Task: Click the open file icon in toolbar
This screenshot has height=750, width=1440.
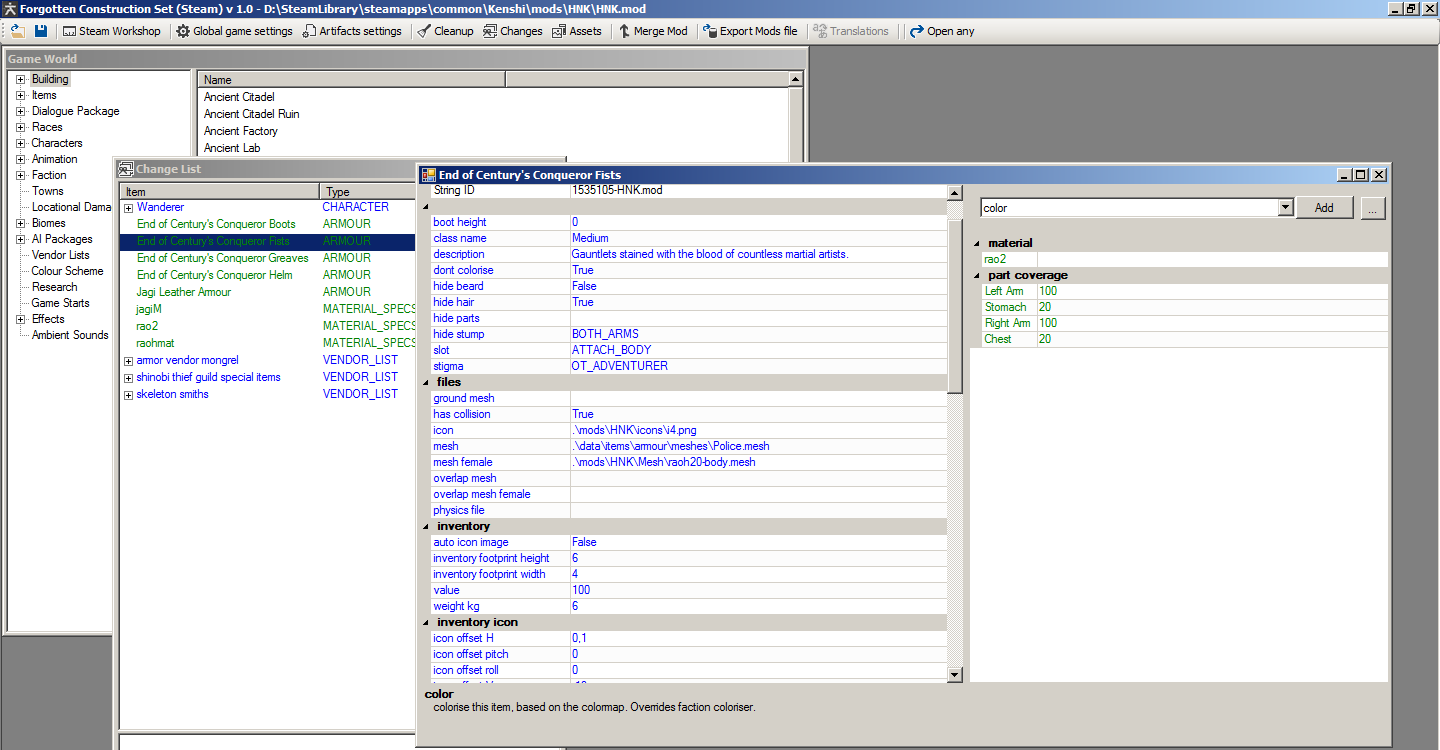Action: 18,31
